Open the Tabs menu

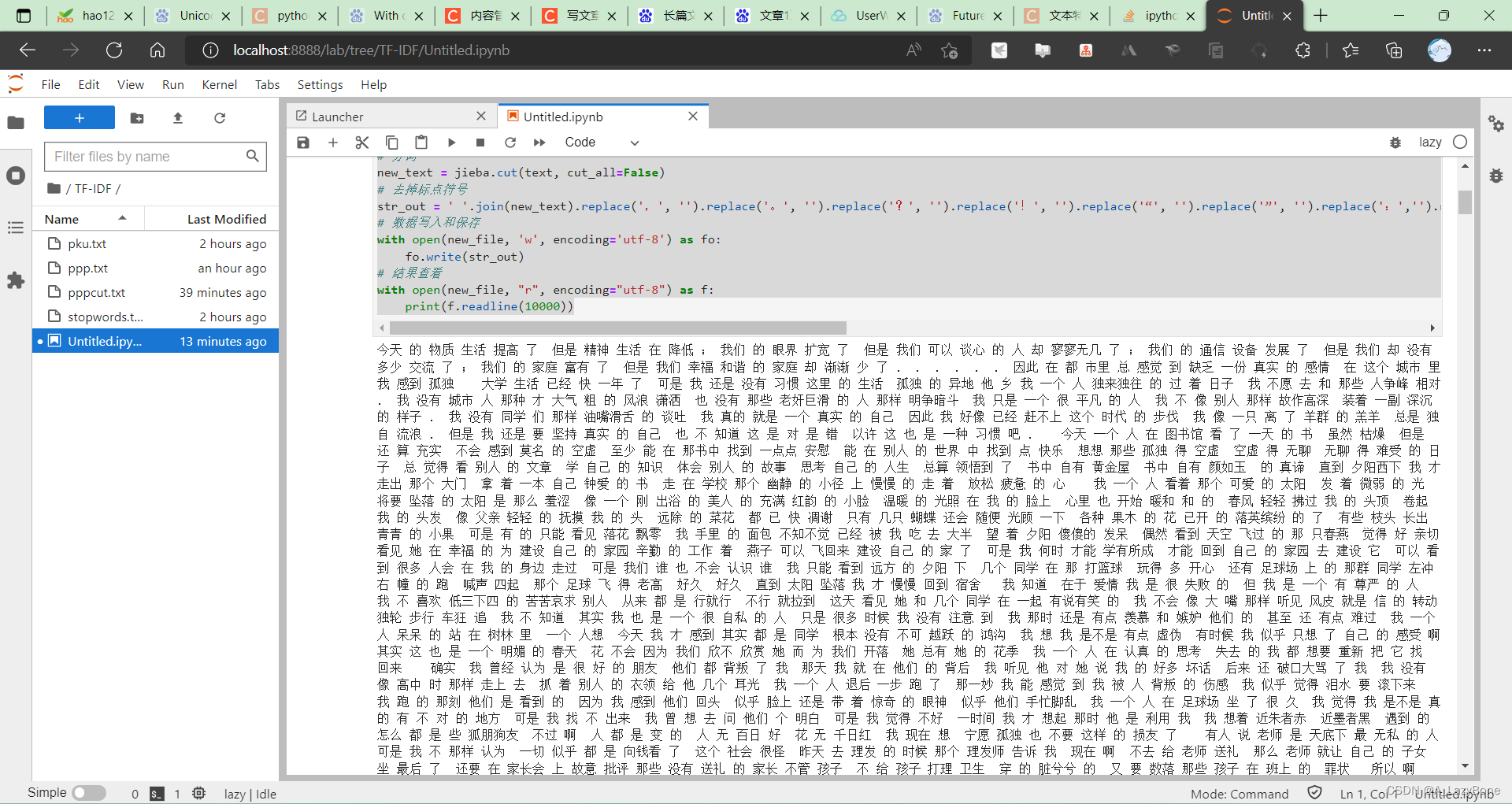click(x=268, y=85)
